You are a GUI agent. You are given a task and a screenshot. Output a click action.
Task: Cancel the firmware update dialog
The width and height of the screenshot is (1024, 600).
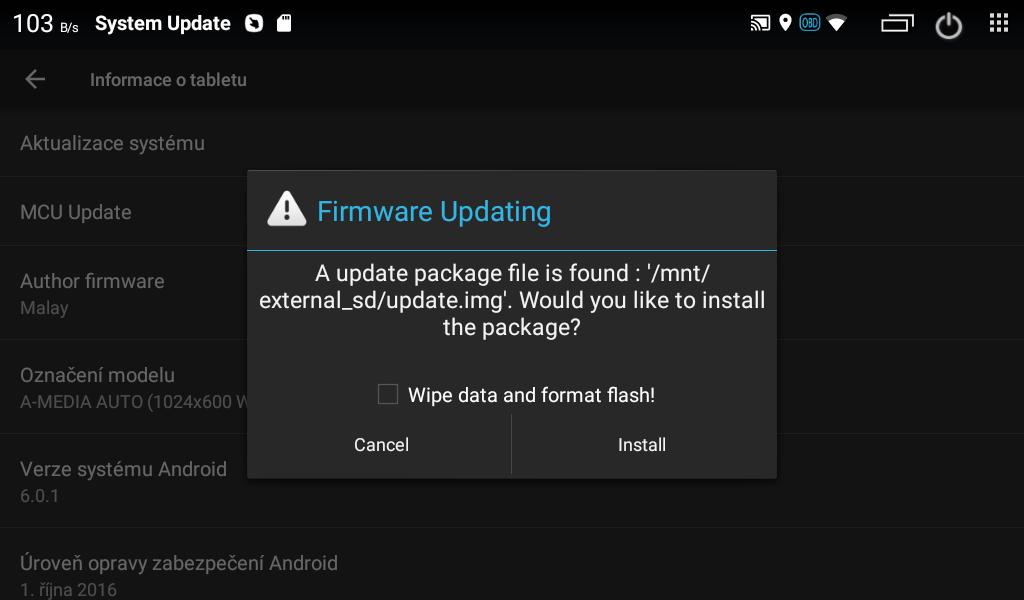381,445
